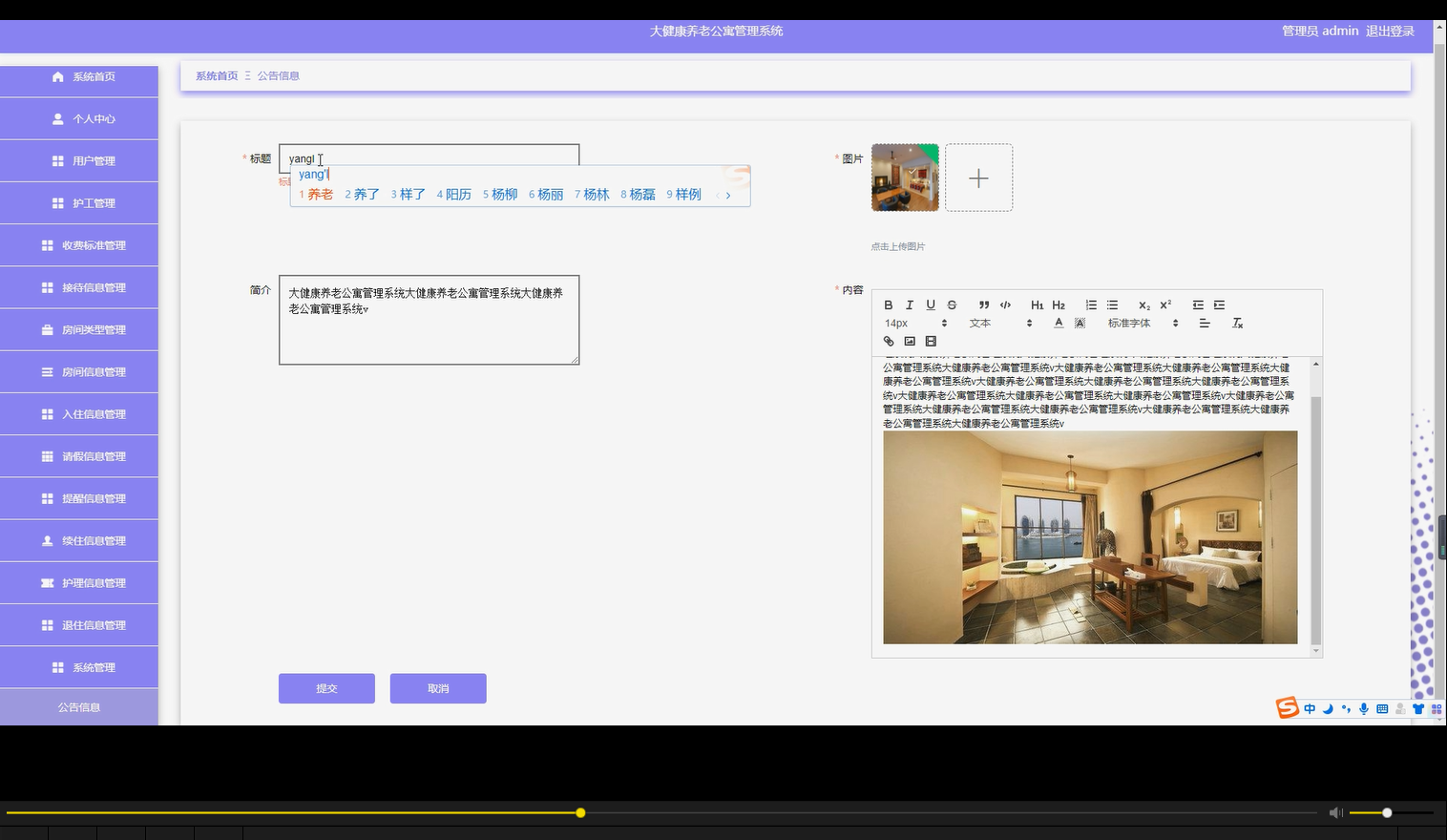Viewport: 1447px width, 840px height.
Task: Open the text alignment dropdown
Action: (1205, 324)
